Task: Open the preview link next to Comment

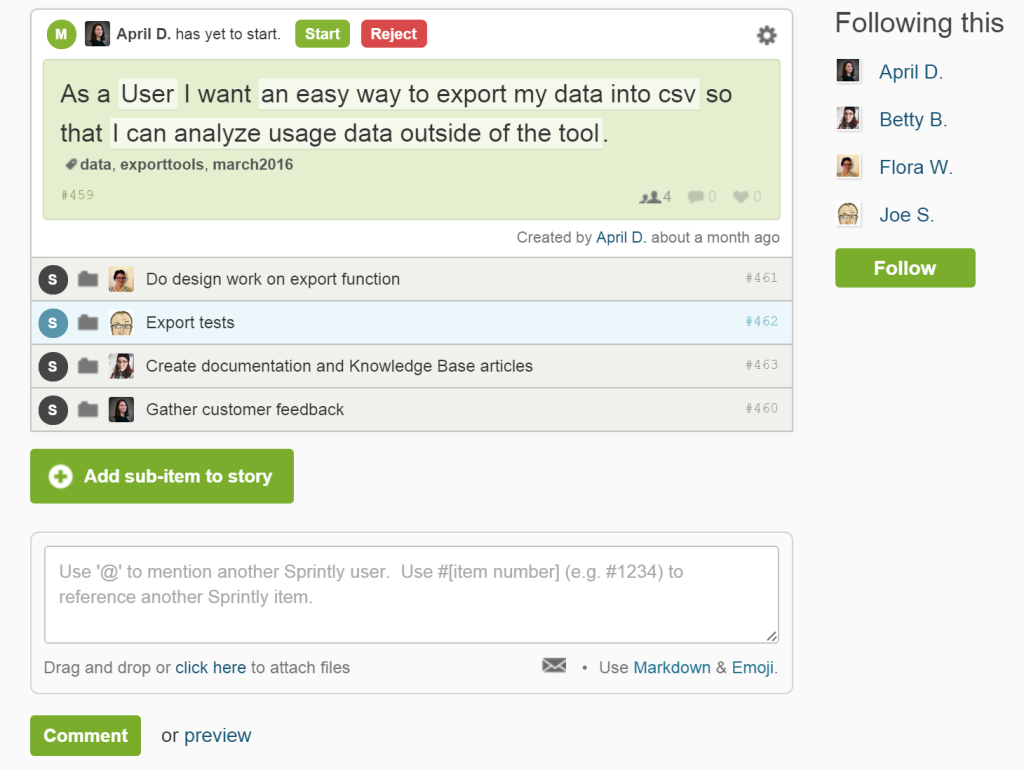Action: [x=218, y=735]
